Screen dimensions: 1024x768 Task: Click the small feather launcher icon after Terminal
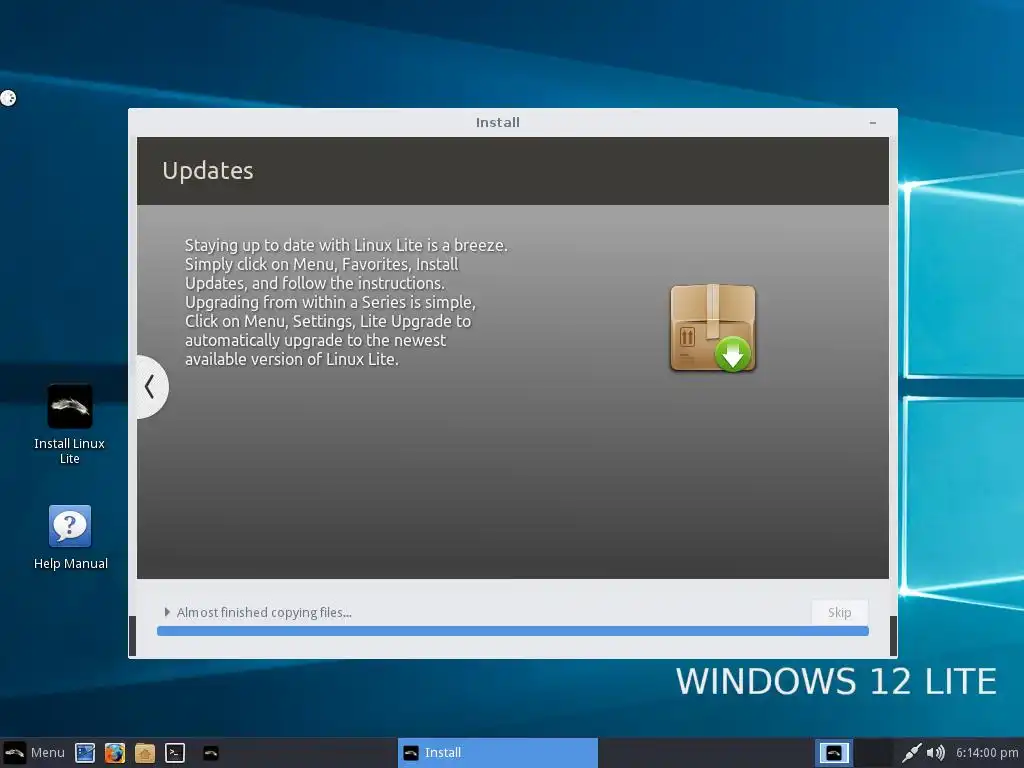click(211, 753)
